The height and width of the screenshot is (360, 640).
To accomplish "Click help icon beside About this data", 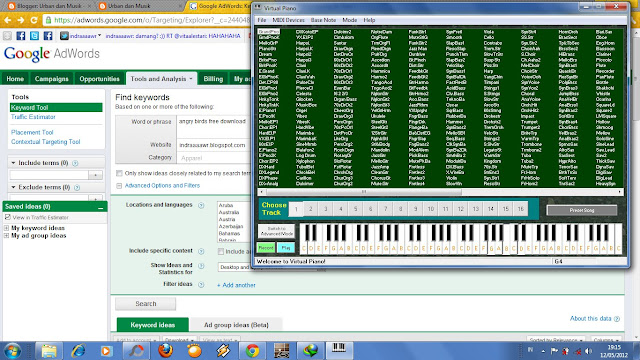I will 617,319.
